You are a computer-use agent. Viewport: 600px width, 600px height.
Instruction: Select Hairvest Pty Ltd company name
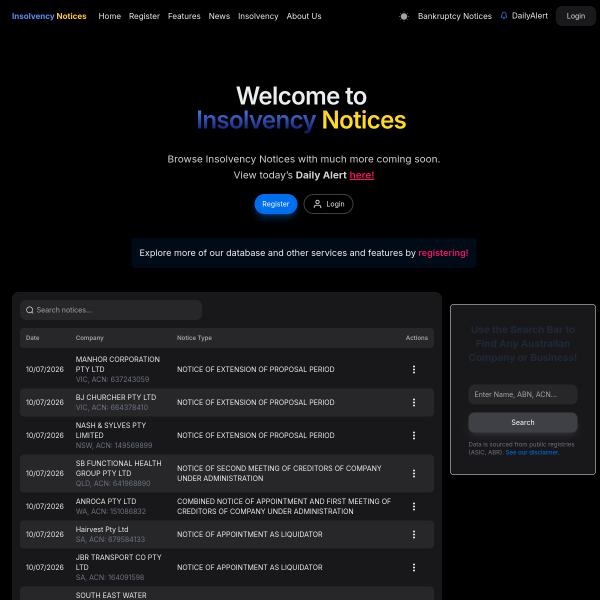point(102,529)
